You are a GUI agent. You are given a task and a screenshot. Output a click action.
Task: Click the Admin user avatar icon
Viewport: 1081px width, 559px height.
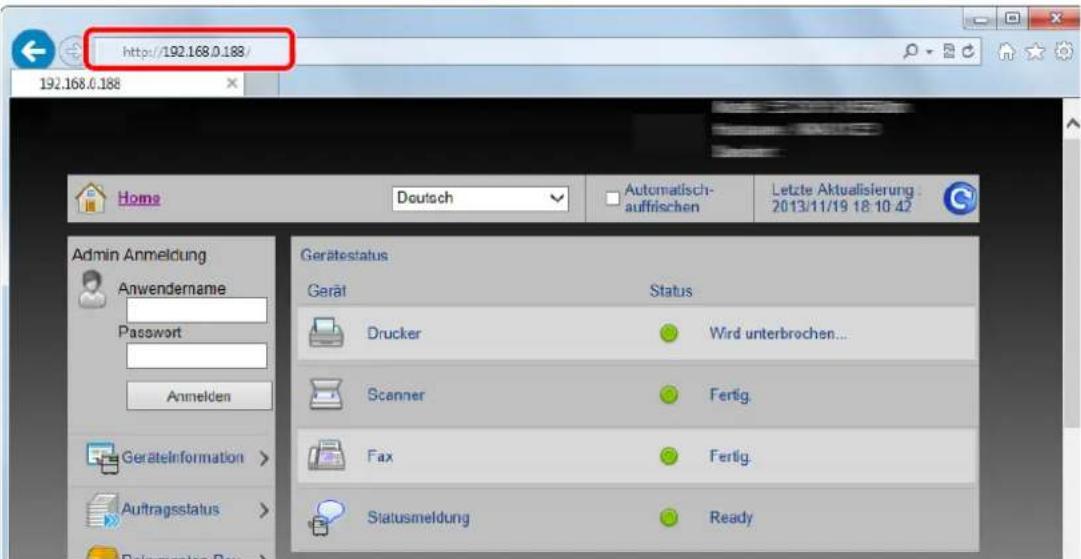tap(92, 289)
